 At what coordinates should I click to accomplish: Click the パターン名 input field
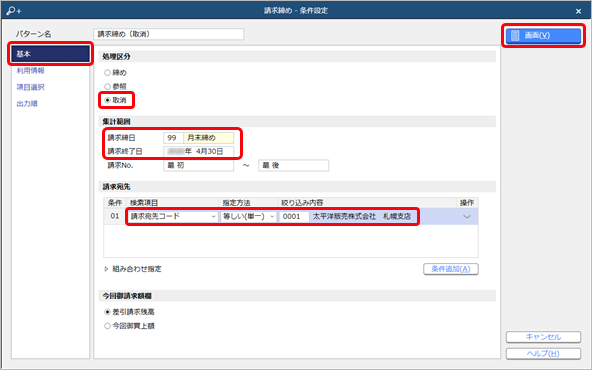coord(168,34)
